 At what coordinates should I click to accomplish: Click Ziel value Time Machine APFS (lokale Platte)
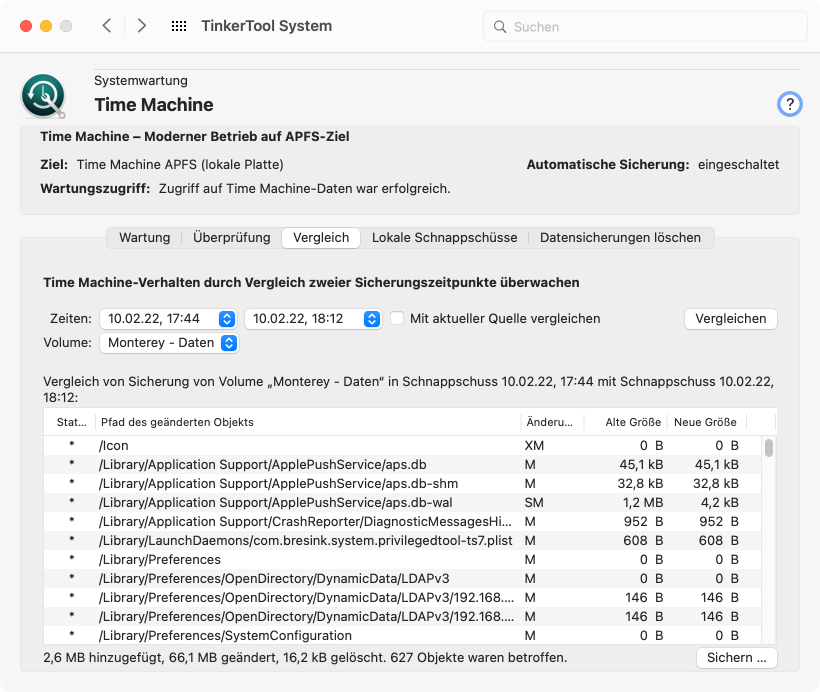click(x=180, y=165)
